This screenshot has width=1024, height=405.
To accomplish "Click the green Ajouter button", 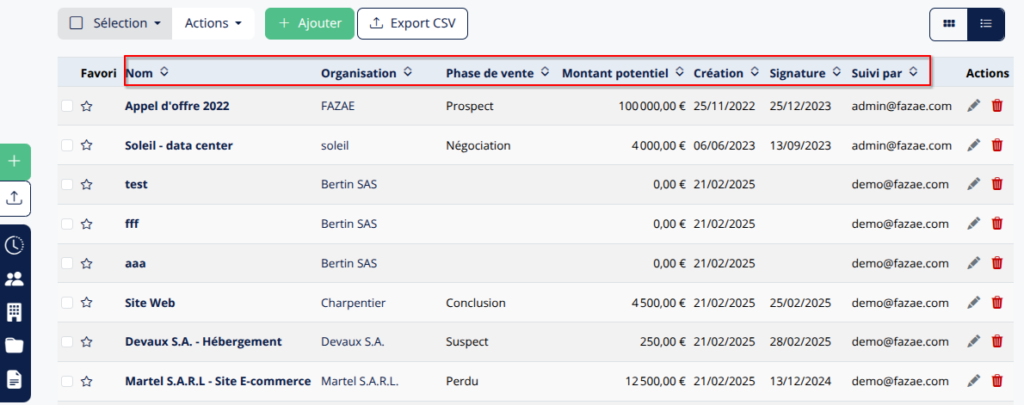I will 310,24.
